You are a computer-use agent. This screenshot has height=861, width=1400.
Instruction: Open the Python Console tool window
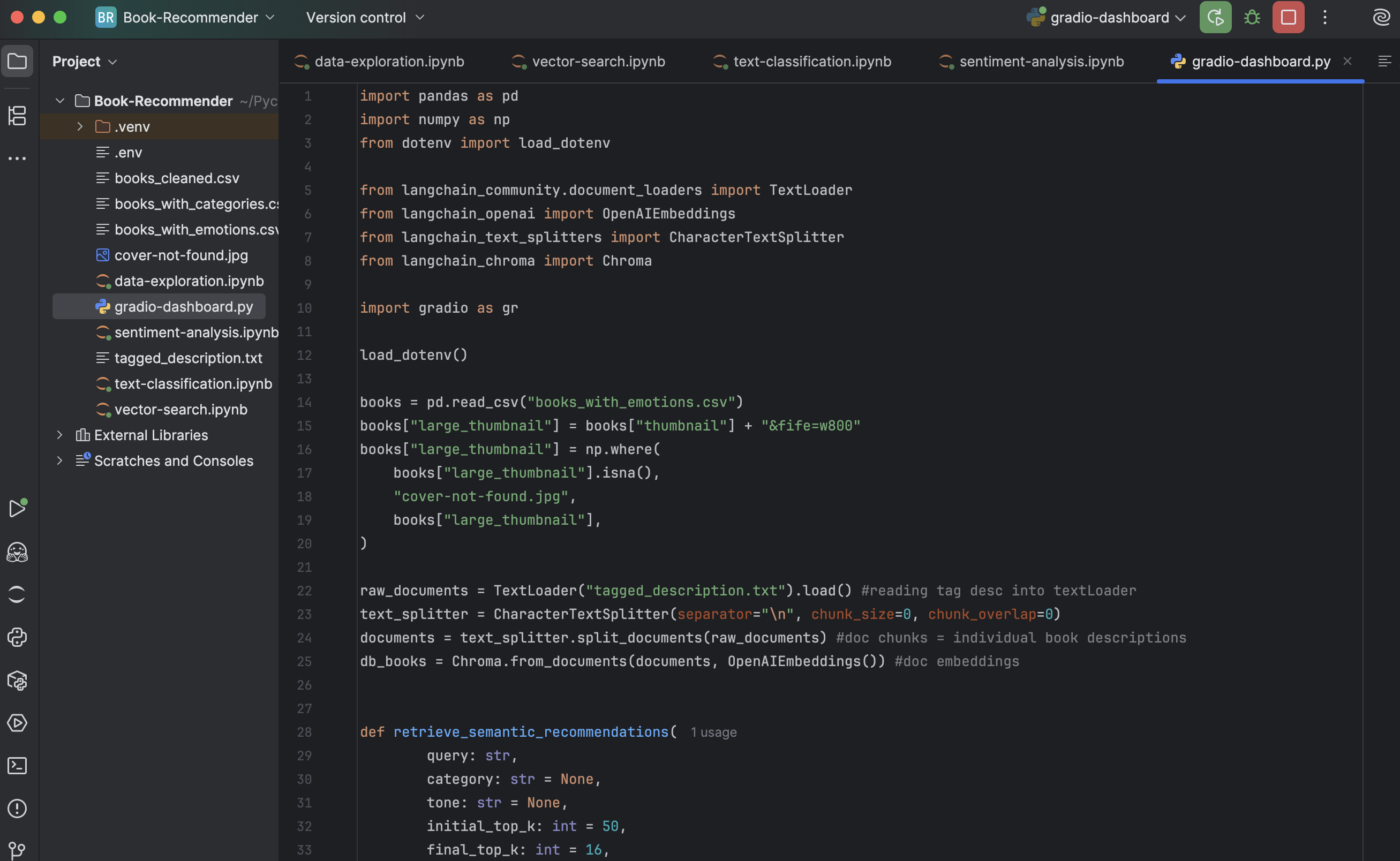(x=17, y=637)
